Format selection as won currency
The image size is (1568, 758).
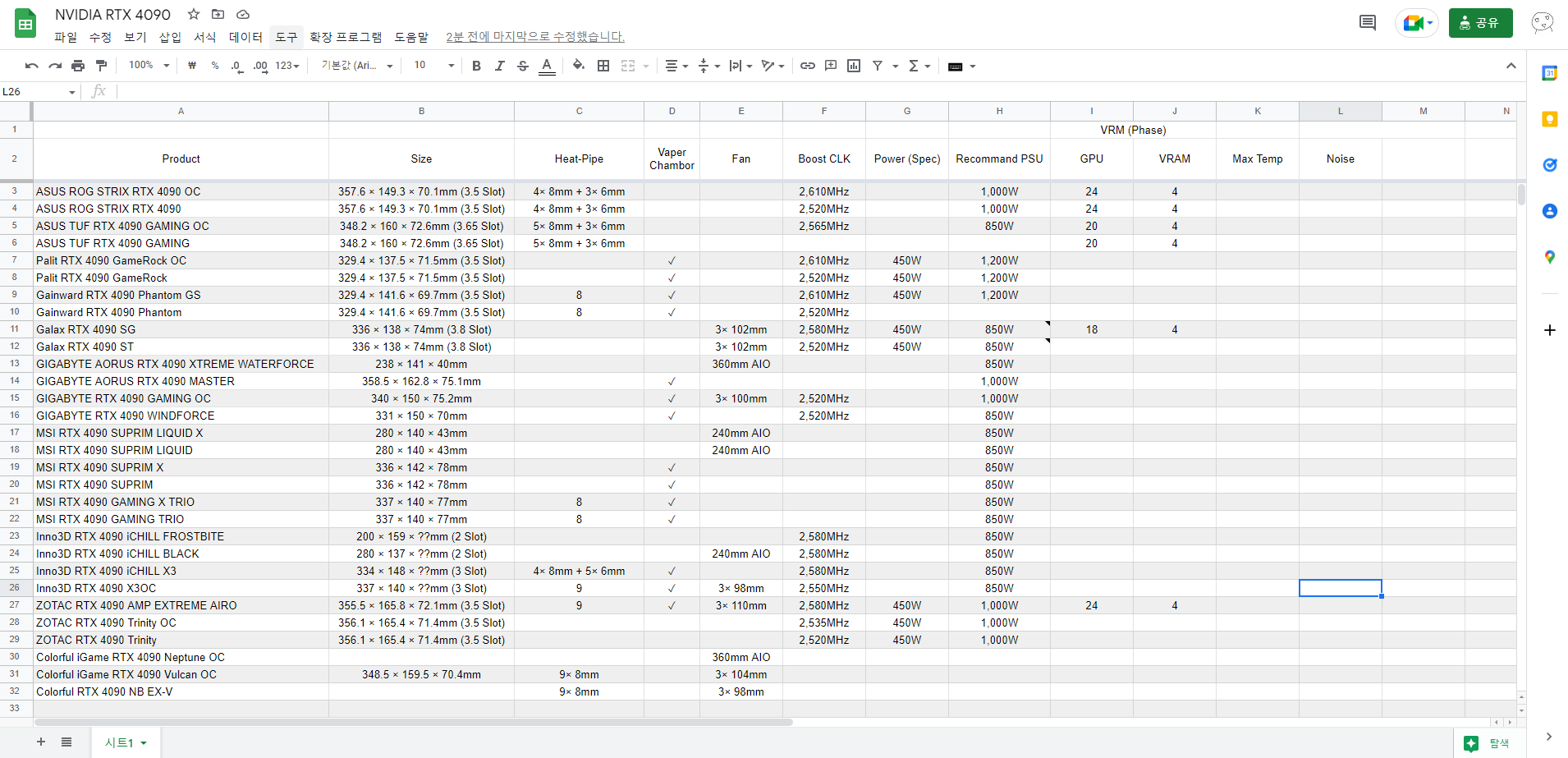(192, 66)
